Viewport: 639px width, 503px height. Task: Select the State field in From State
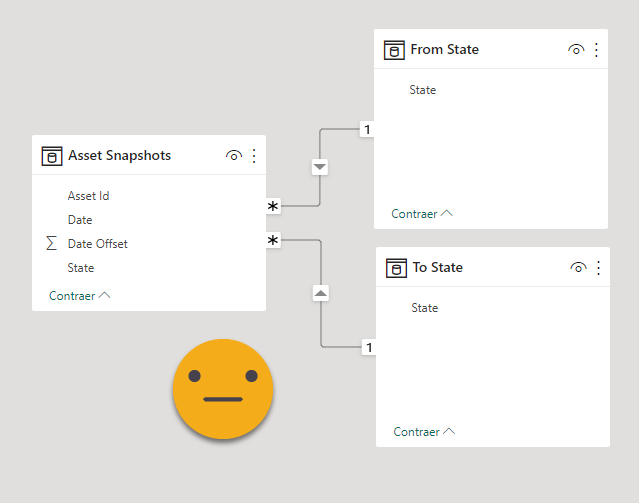(422, 90)
